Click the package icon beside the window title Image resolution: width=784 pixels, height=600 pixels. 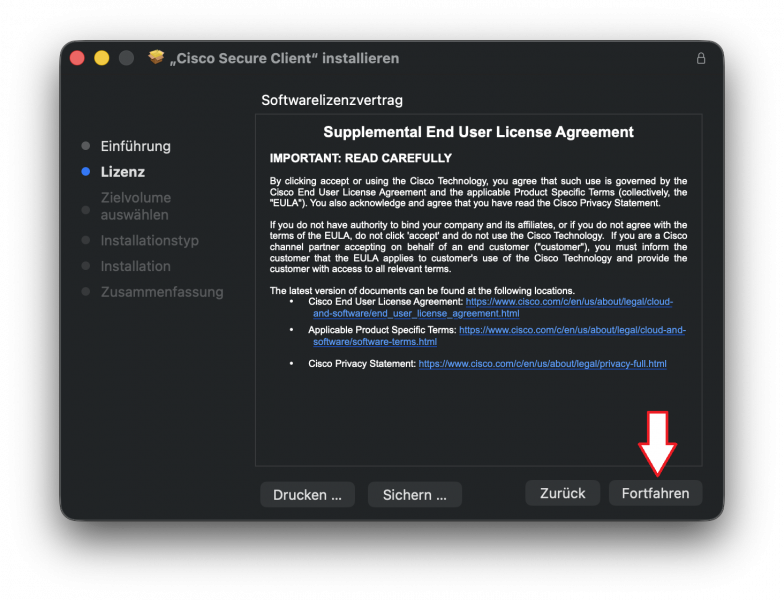156,58
